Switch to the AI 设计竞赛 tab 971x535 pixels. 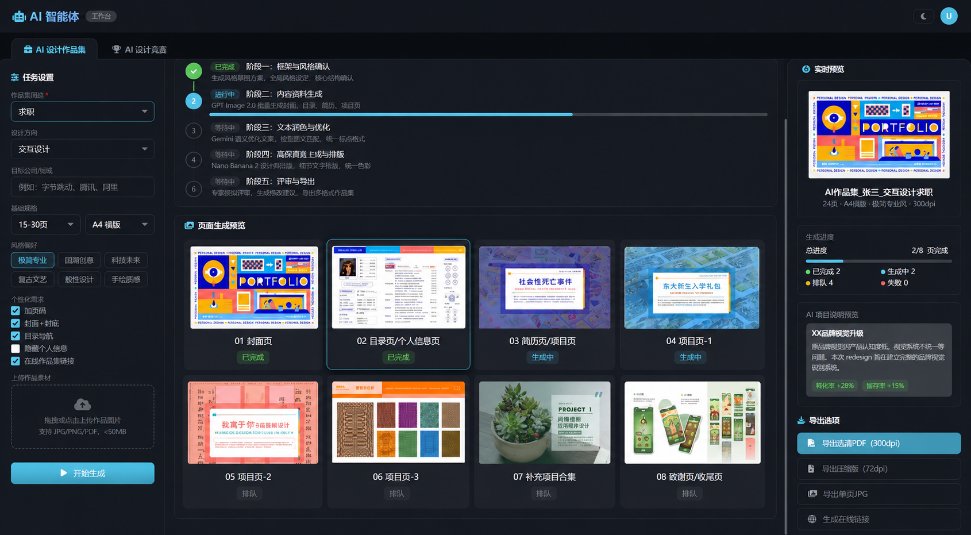tap(139, 50)
